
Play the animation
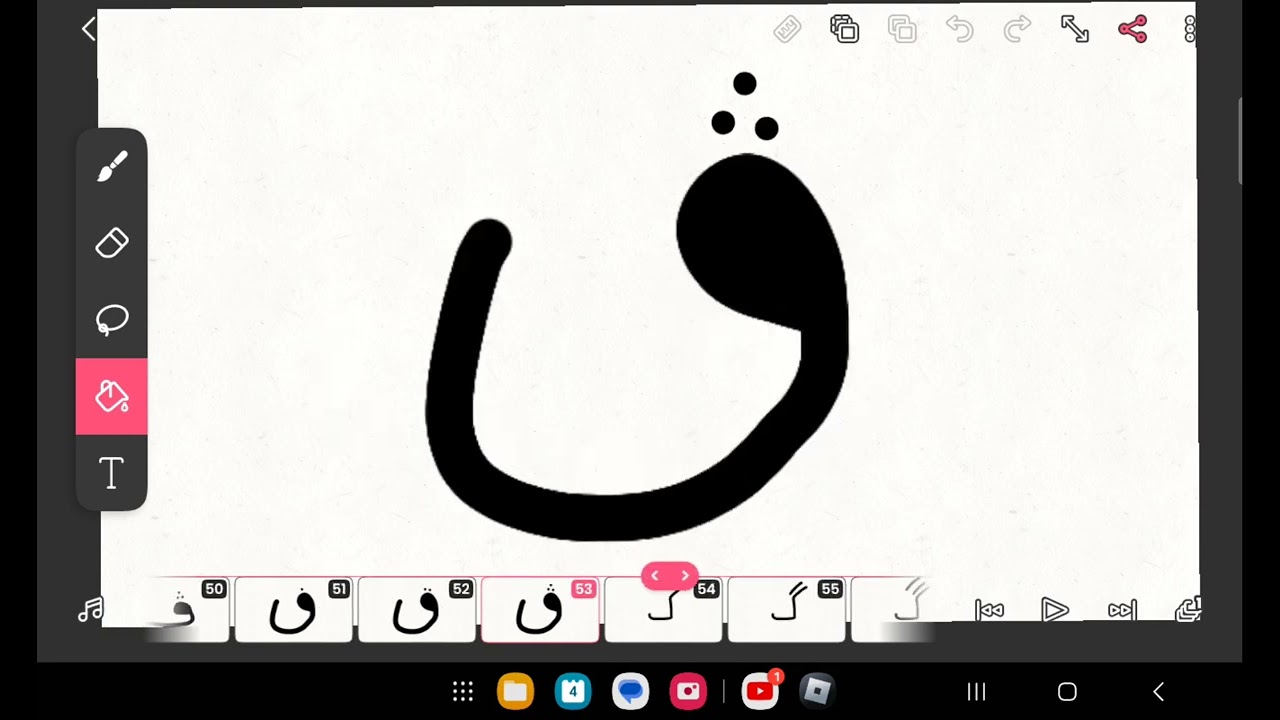(1055, 610)
